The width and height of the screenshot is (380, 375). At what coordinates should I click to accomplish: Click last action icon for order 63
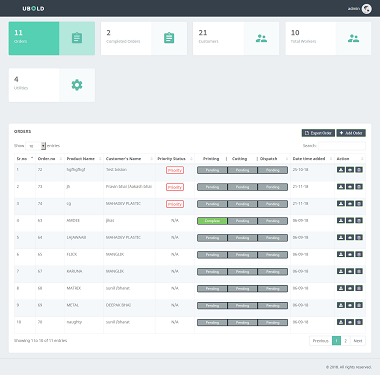359,220
